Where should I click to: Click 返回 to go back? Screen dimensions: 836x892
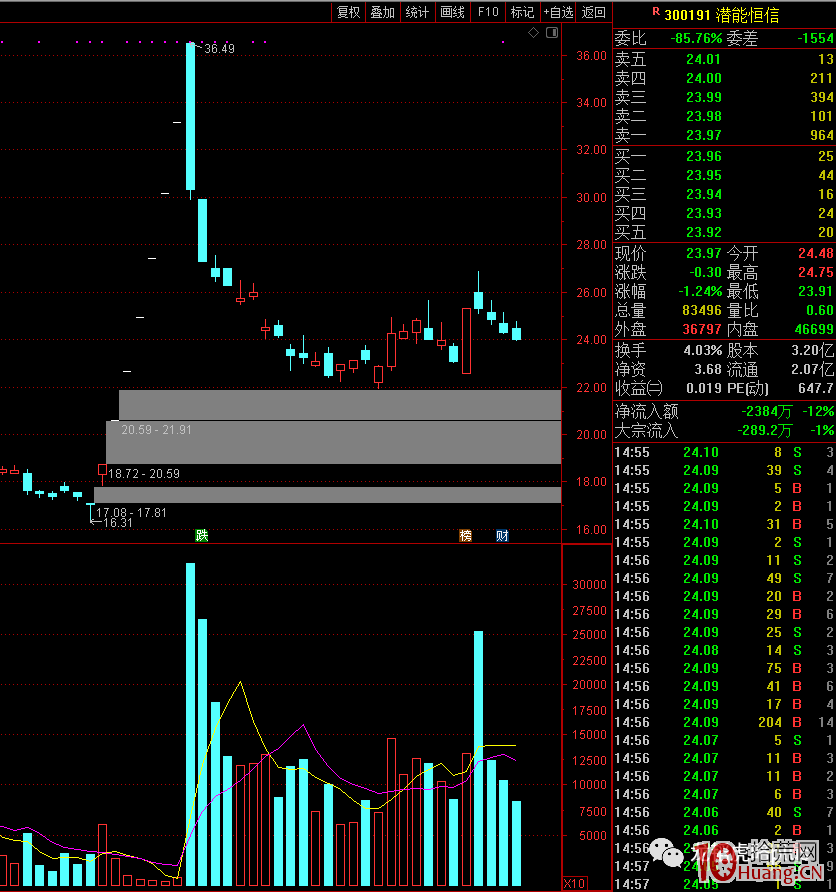(x=594, y=12)
